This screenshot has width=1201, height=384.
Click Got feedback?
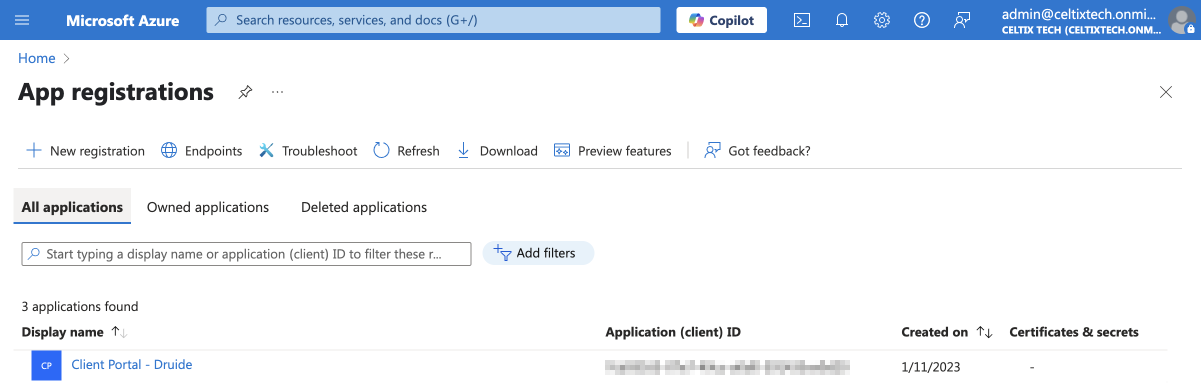(x=757, y=151)
